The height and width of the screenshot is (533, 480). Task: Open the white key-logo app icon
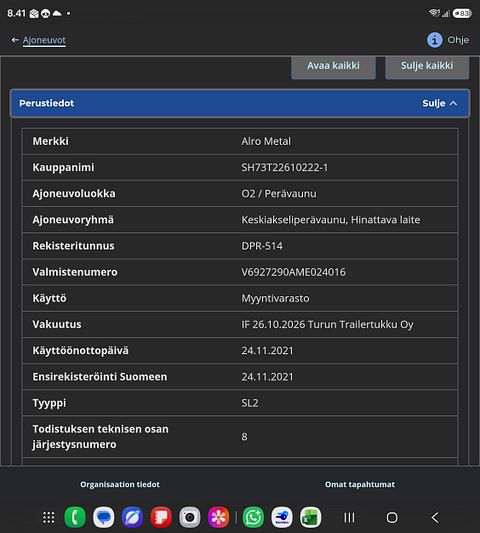coord(282,517)
